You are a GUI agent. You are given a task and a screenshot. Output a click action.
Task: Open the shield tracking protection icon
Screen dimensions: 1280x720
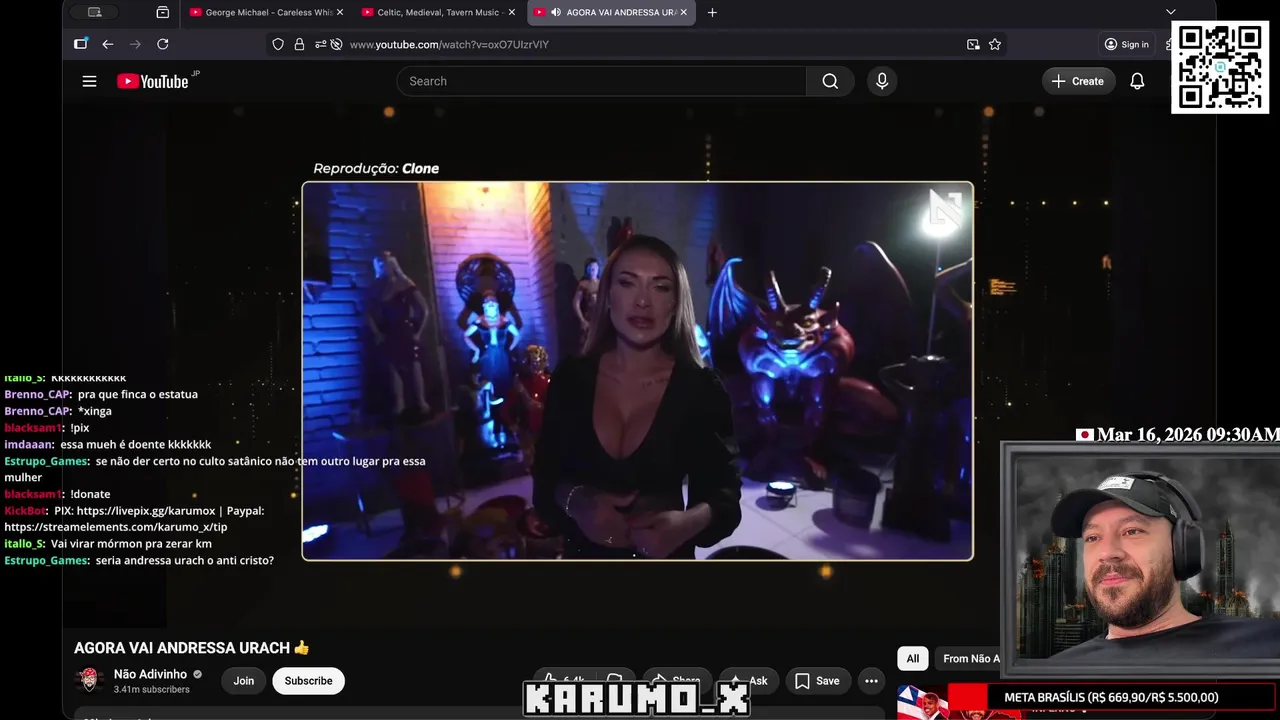[278, 44]
